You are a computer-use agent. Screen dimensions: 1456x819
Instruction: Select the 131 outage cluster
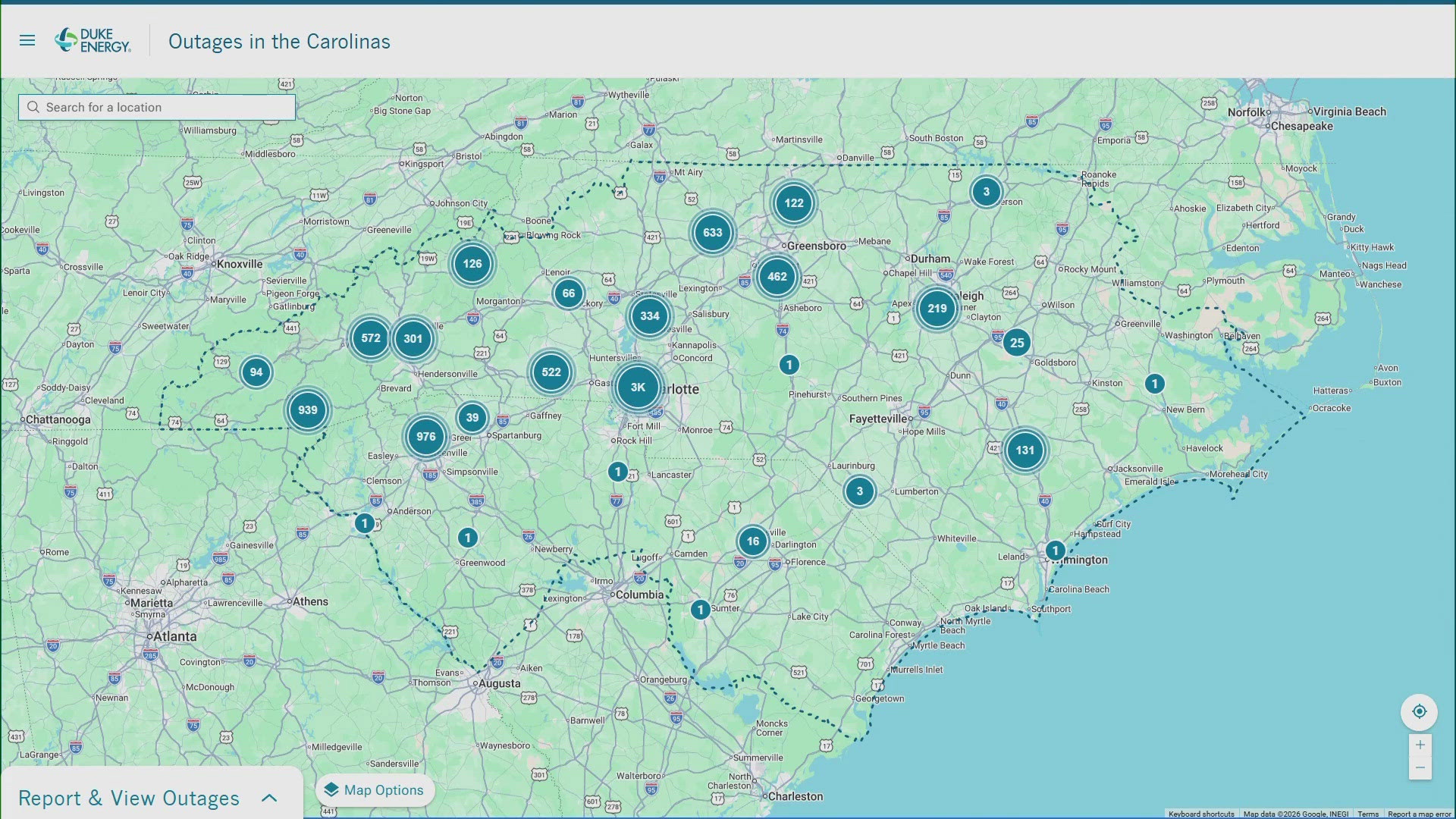tap(1025, 450)
